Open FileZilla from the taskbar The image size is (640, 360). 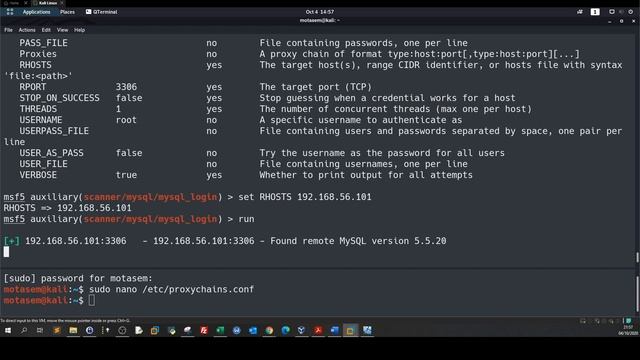click(x=204, y=330)
